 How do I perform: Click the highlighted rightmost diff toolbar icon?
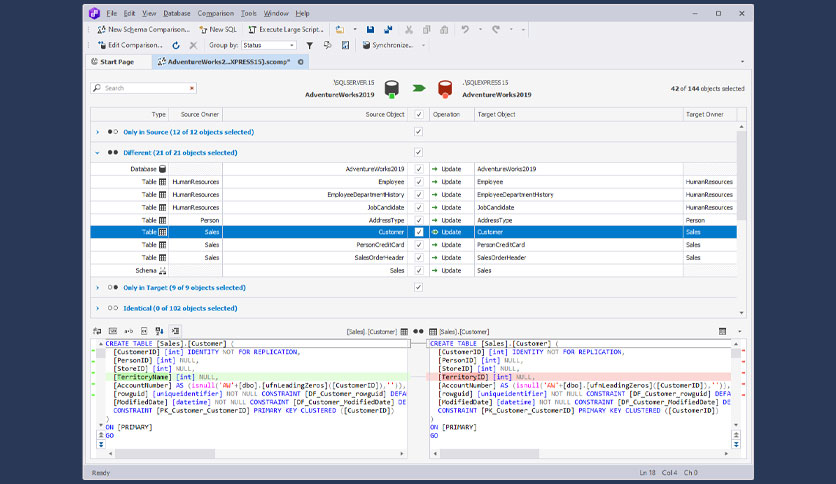175,331
